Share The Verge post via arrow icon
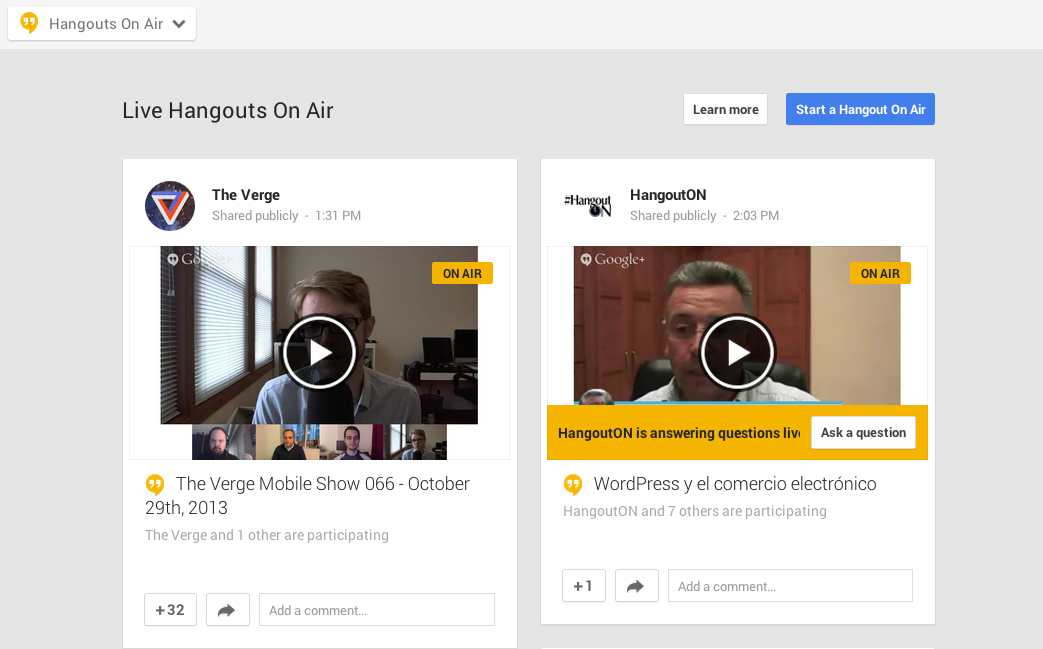The width and height of the screenshot is (1043, 649). tap(227, 610)
